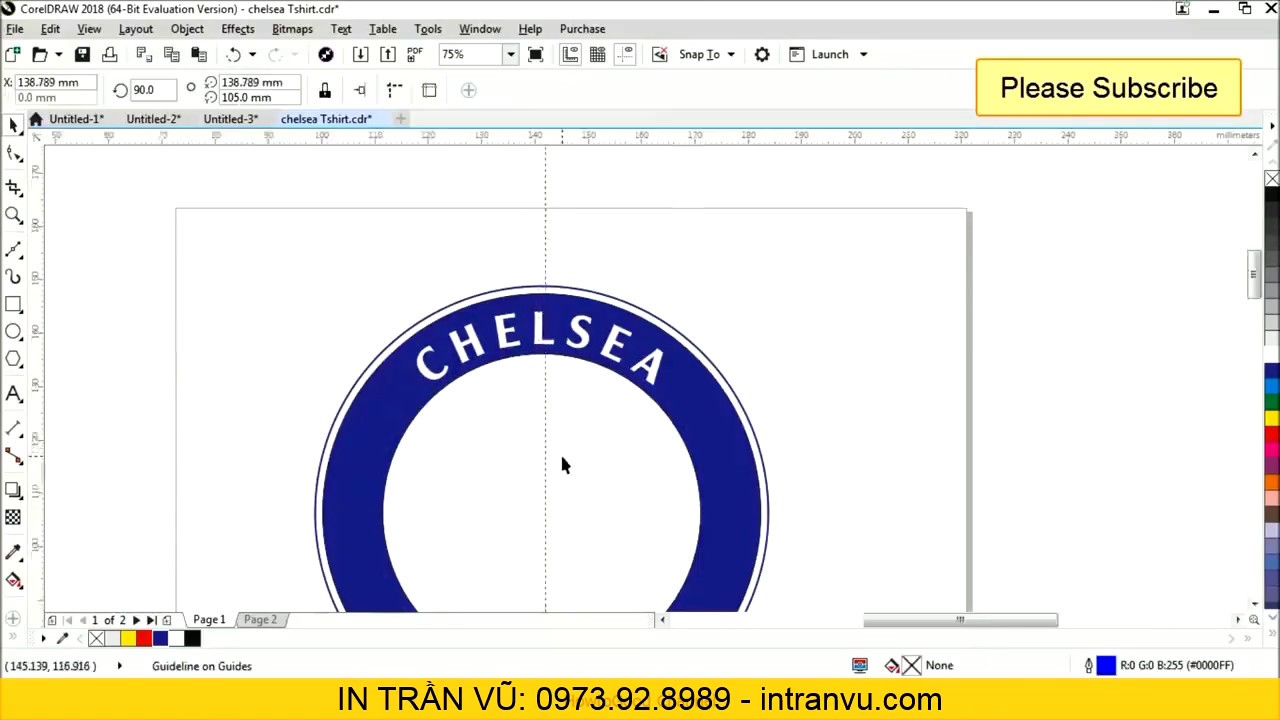Click the Copy icon in the toolbar
The width and height of the screenshot is (1280, 720).
click(x=171, y=54)
